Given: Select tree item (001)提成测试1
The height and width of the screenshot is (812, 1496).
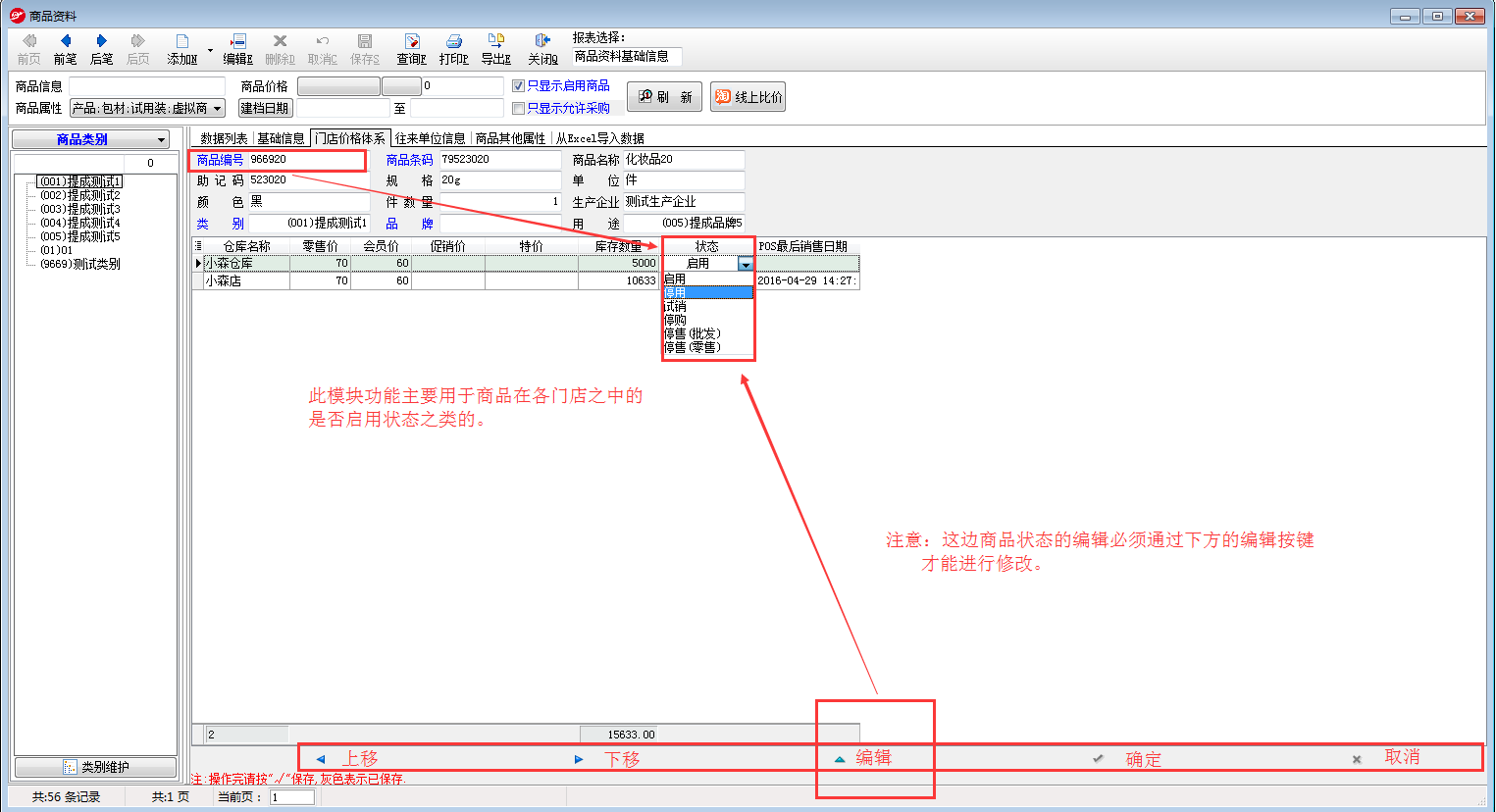Looking at the screenshot, I should 80,181.
